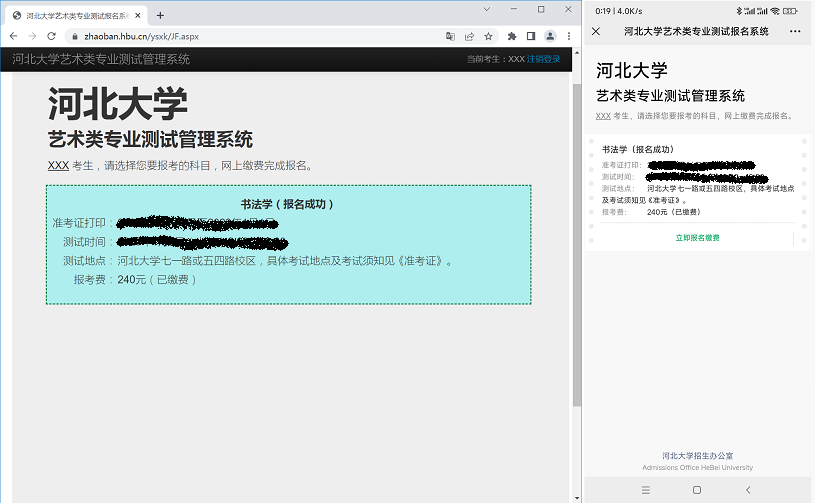This screenshot has width=815, height=503.
Task: Click the scrollbar down arrow
Action: pyautogui.click(x=576, y=498)
